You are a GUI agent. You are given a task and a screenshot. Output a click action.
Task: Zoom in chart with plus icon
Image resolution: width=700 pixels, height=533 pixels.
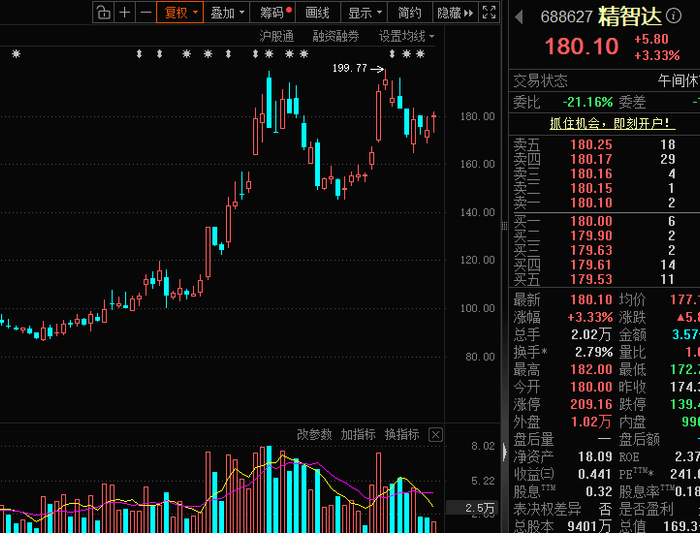(x=125, y=12)
